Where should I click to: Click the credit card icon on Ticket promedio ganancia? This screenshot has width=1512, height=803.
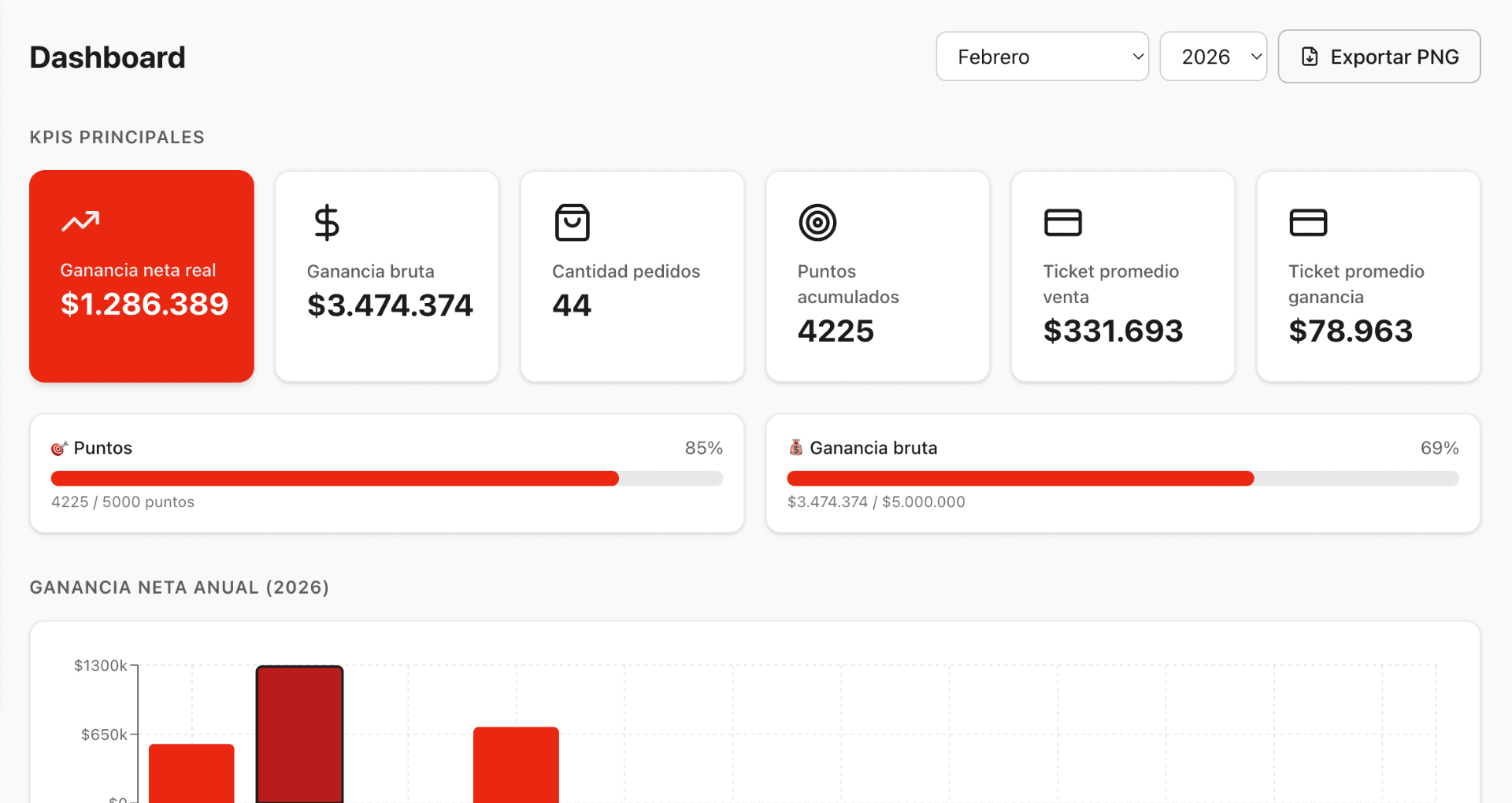[x=1308, y=223]
